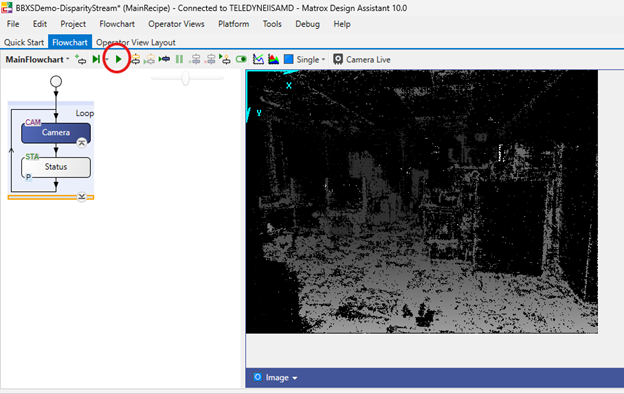Select the Flowchart tab
624x394 pixels.
70,42
